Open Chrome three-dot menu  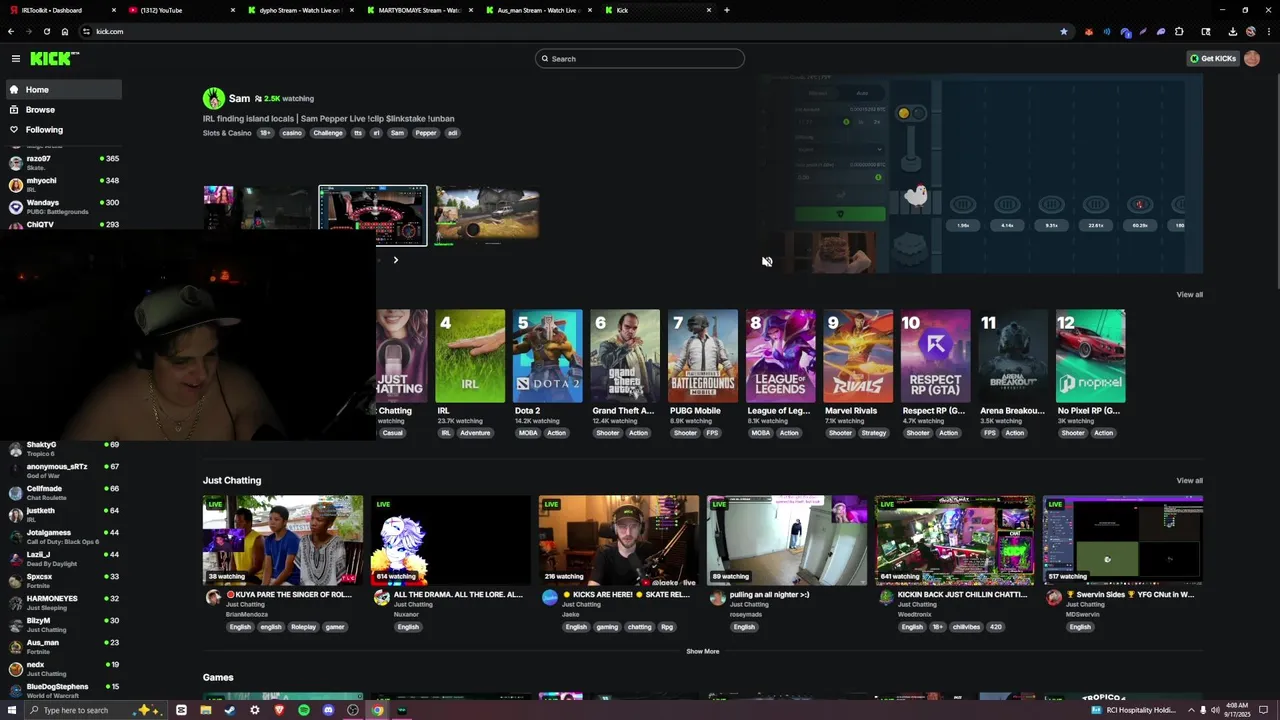pyautogui.click(x=1268, y=31)
